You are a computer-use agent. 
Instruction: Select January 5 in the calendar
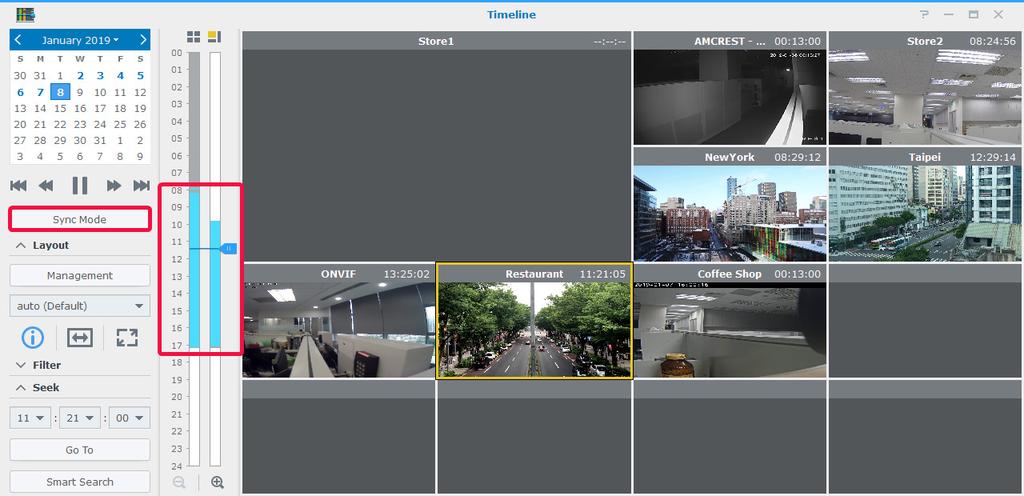(x=140, y=75)
